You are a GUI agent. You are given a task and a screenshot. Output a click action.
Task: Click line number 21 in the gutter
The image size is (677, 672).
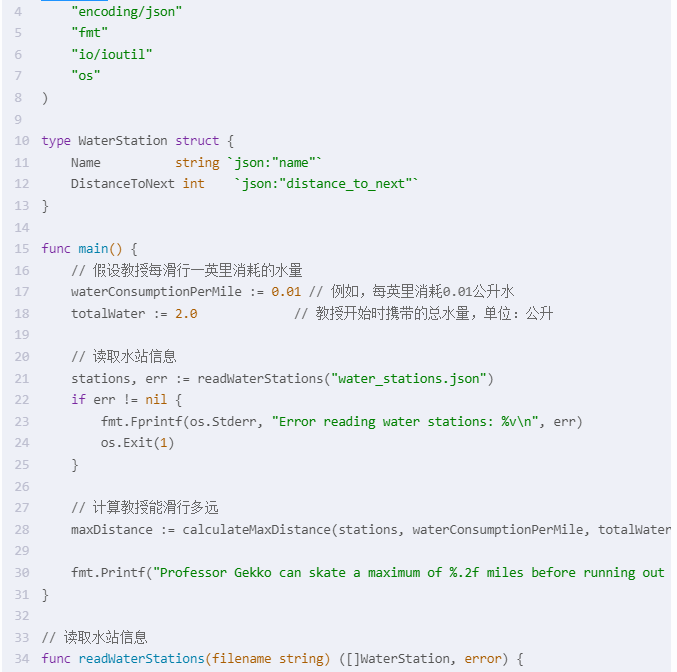22,378
